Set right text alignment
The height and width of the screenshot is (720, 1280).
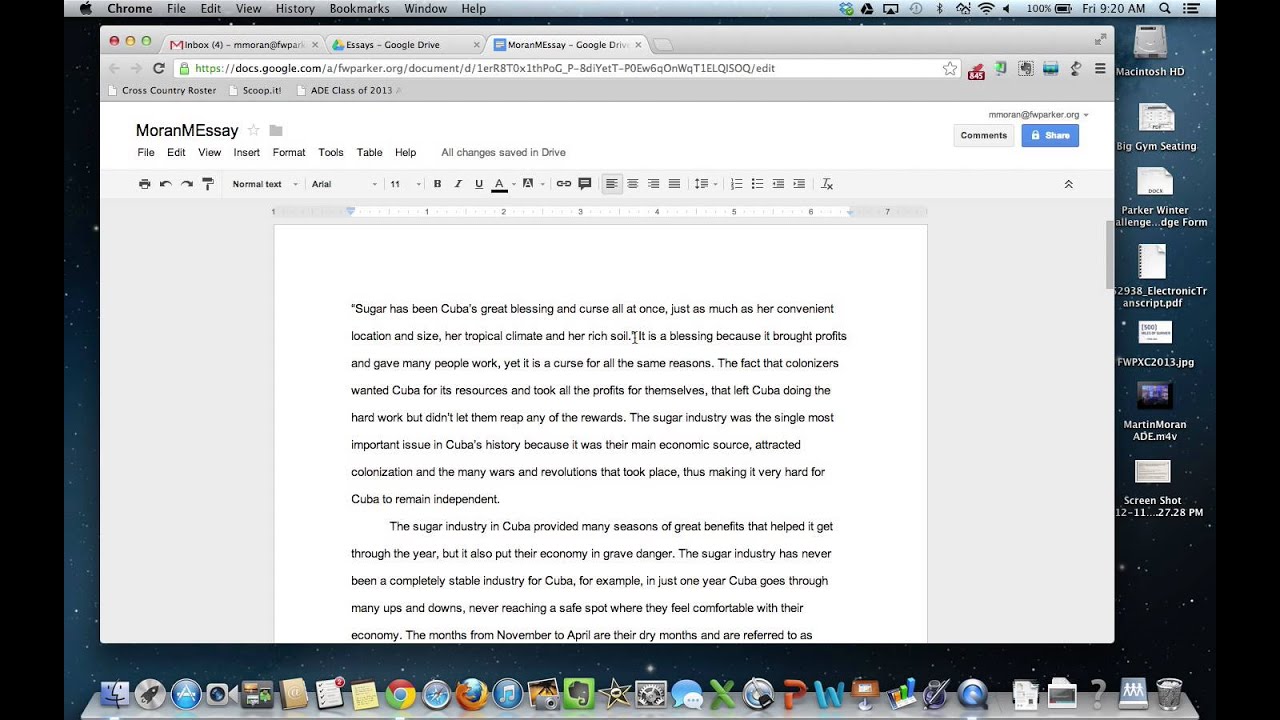point(654,184)
